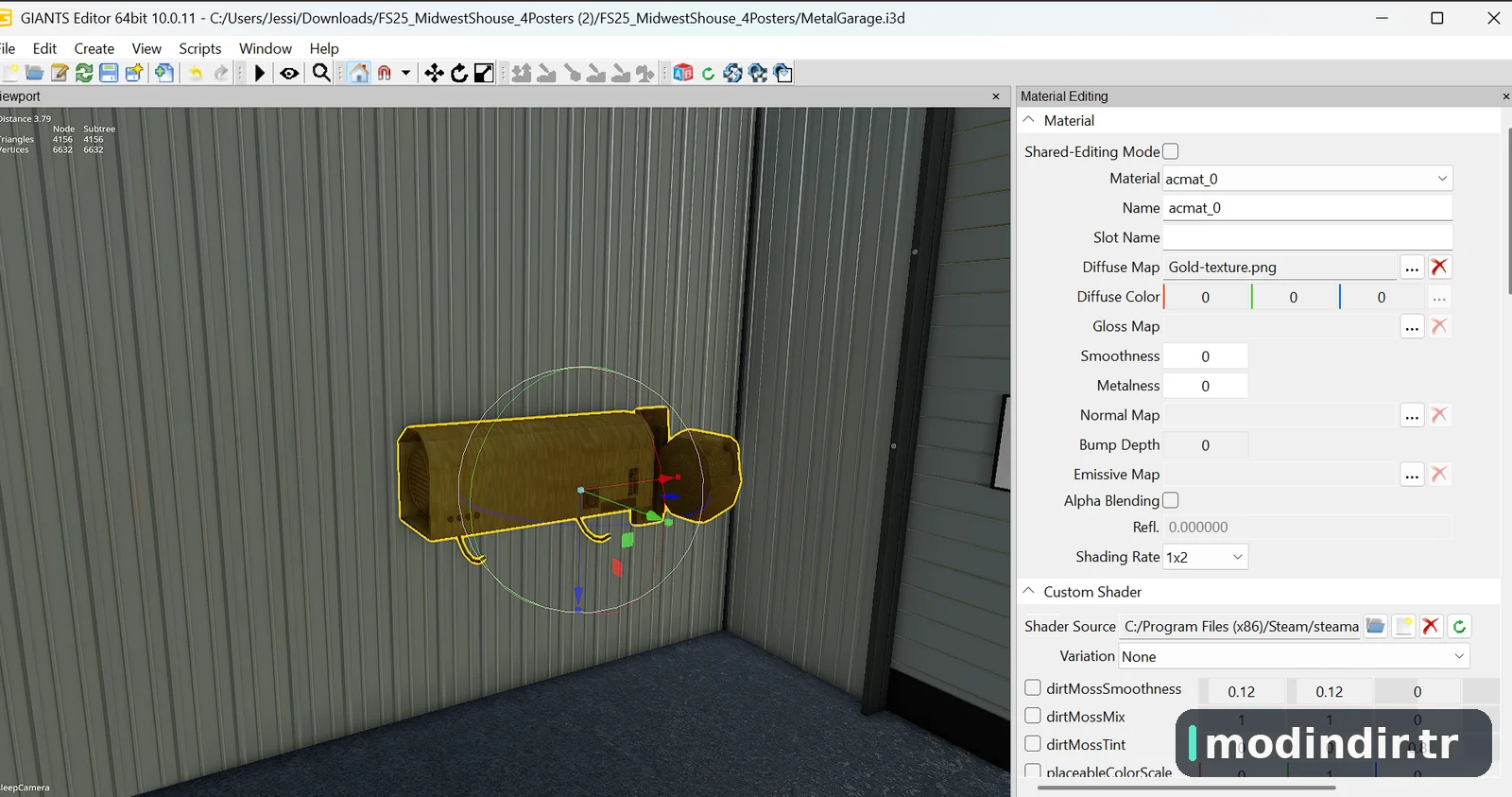The image size is (1512, 797).
Task: Open the Shading Rate dropdown
Action: (x=1206, y=557)
